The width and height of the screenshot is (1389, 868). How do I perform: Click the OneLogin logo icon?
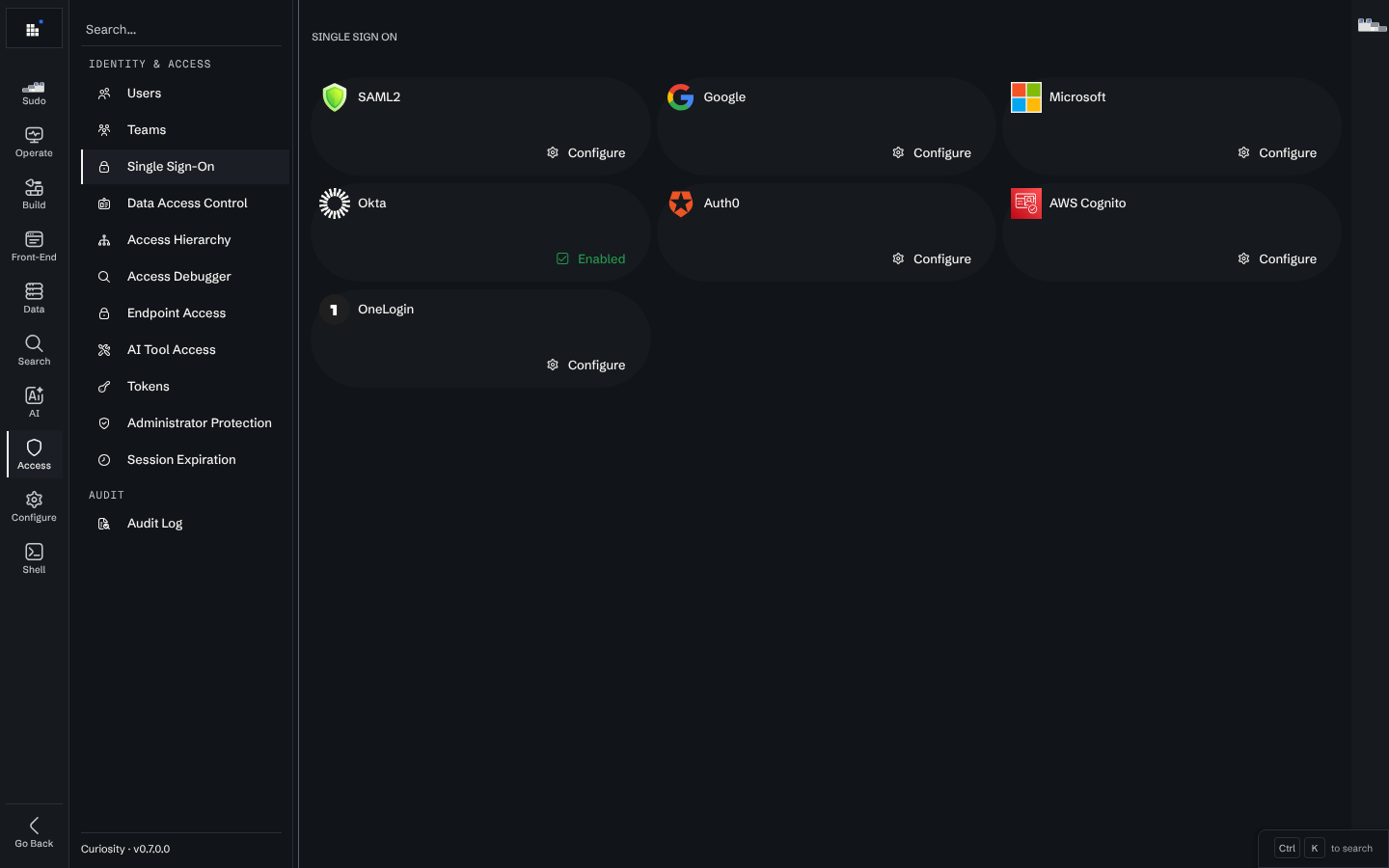coord(335,310)
